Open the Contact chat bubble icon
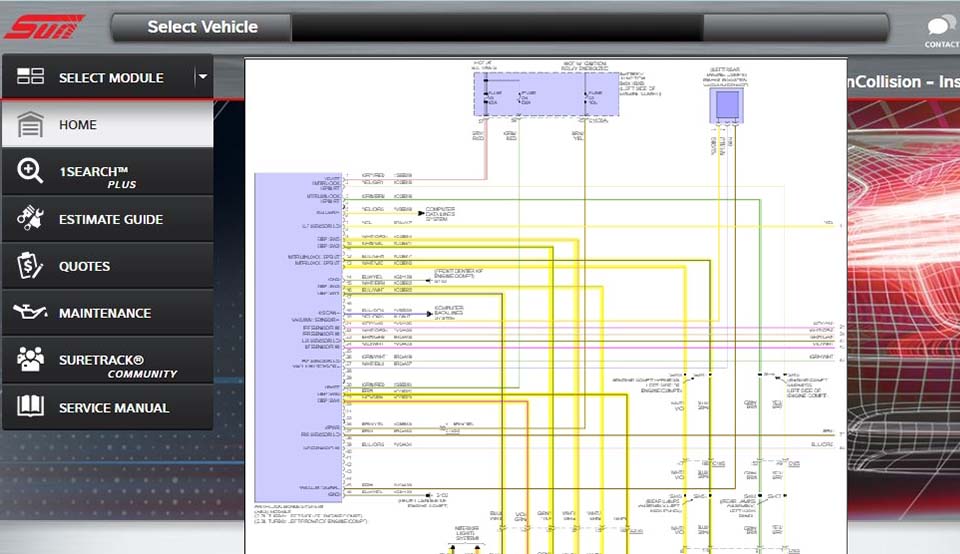Screen dimensions: 960x554 [x=941, y=28]
